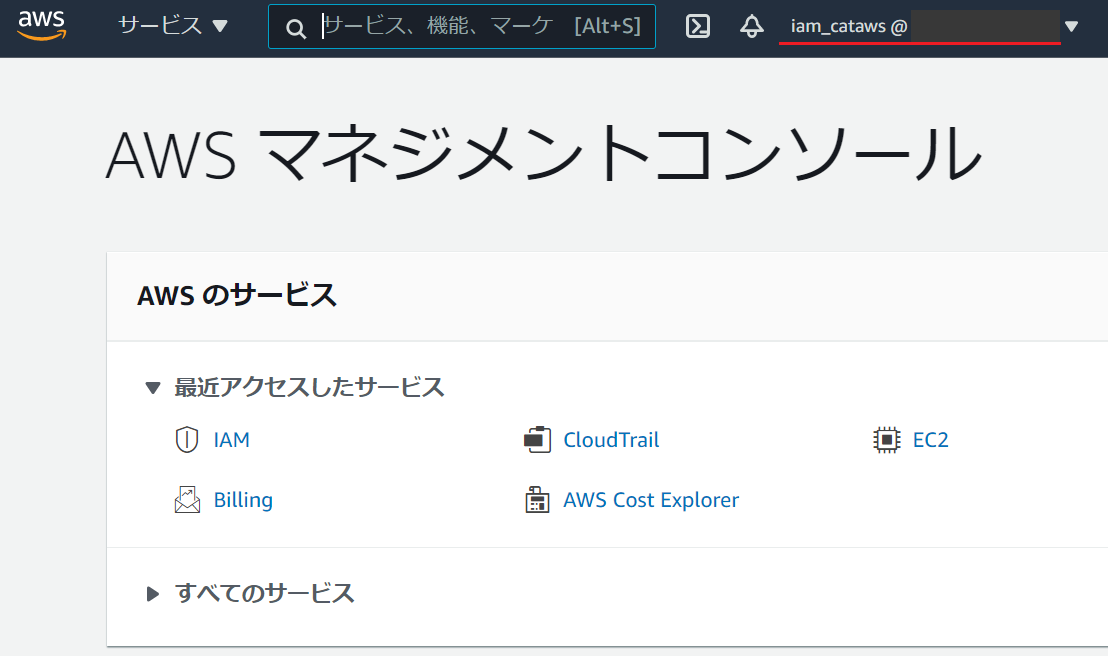Expand the すべてのサービス section

[152, 594]
